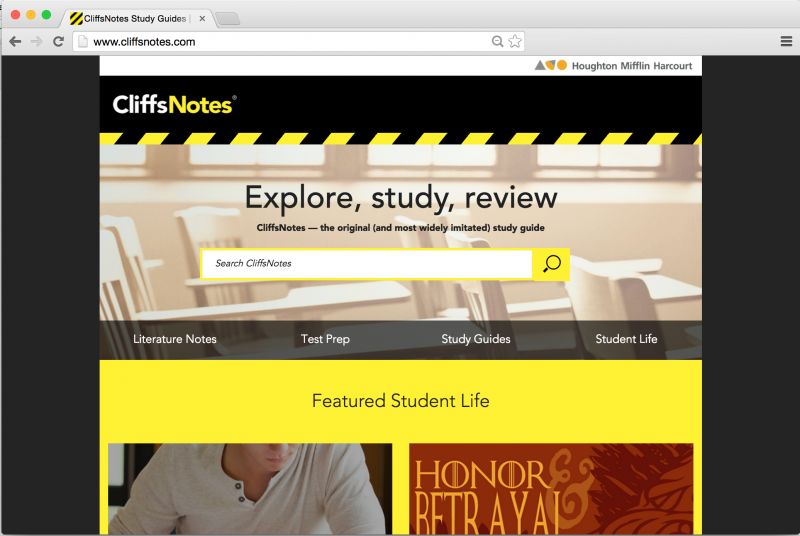This screenshot has height=536, width=800.
Task: Click the page icon beside the URL
Action: [83, 41]
